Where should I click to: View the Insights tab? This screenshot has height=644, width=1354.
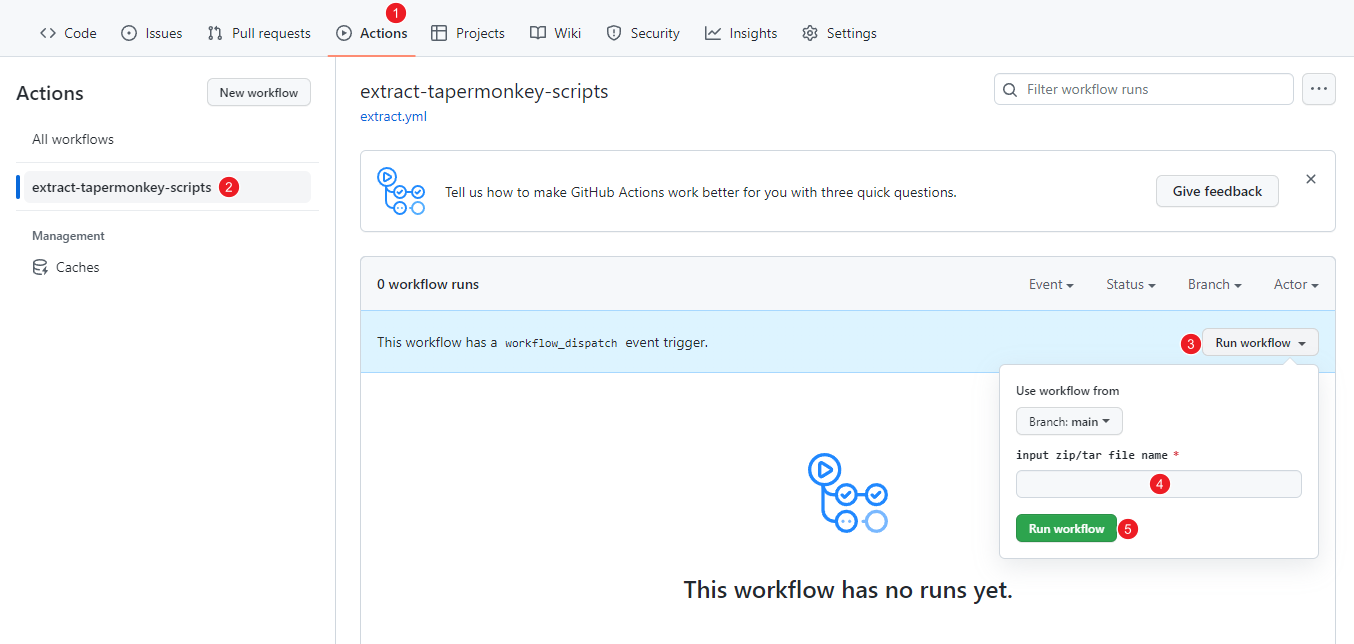point(741,33)
